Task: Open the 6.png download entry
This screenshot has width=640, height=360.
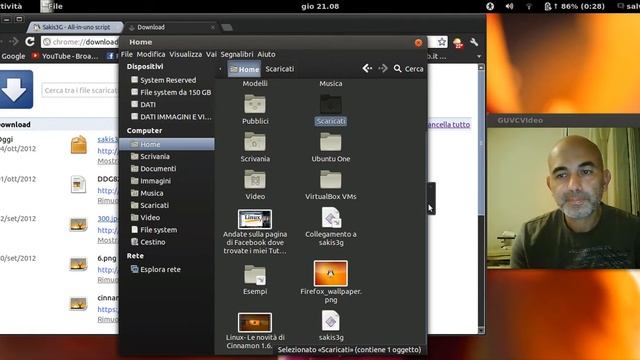Action: [x=107, y=258]
